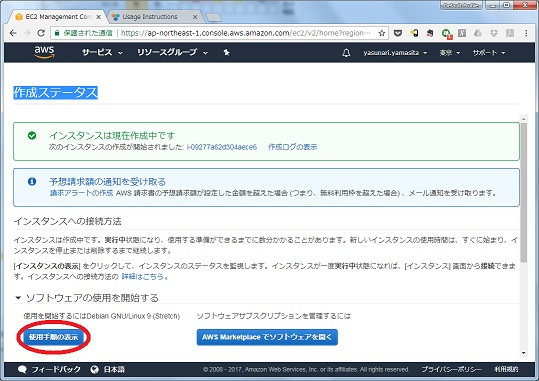Reload the page with refresh icon
This screenshot has height=381, width=539.
41,33
